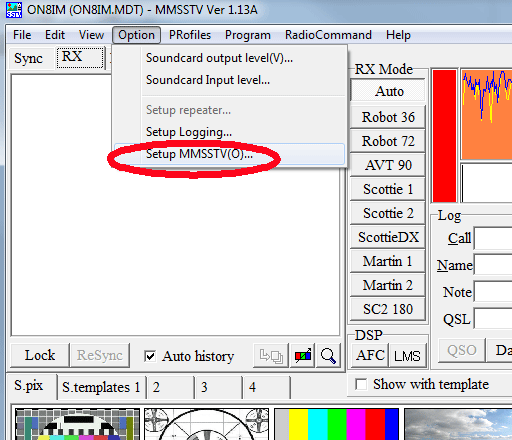Switch to the RX tab

point(80,57)
